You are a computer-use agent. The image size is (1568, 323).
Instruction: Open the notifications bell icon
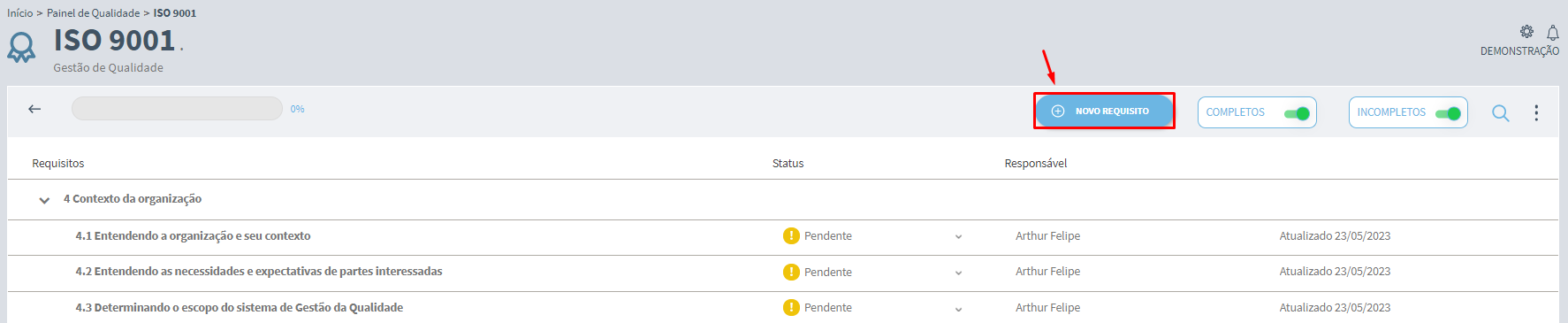point(1552,33)
